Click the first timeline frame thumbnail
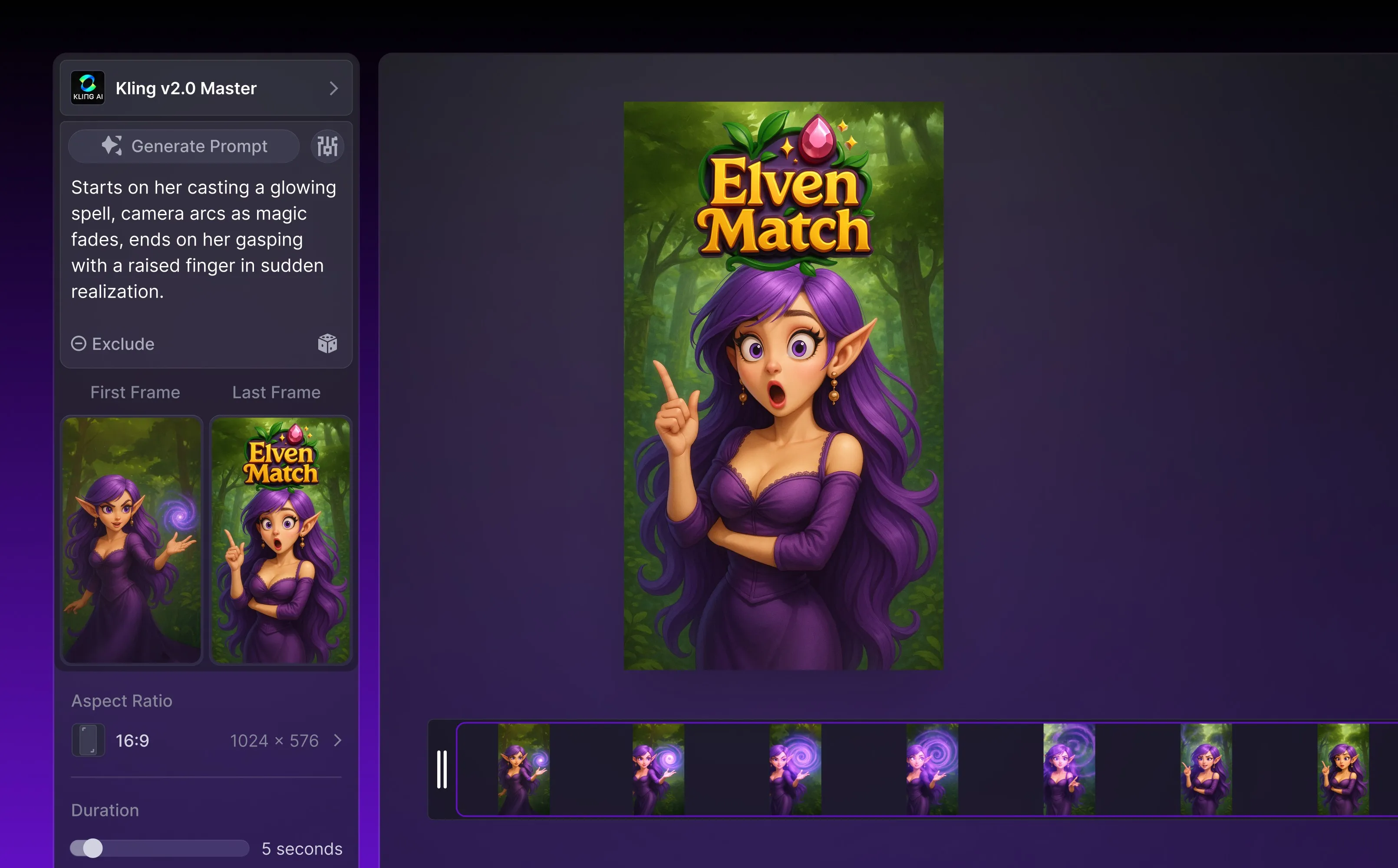This screenshot has width=1398, height=868. pyautogui.click(x=523, y=769)
